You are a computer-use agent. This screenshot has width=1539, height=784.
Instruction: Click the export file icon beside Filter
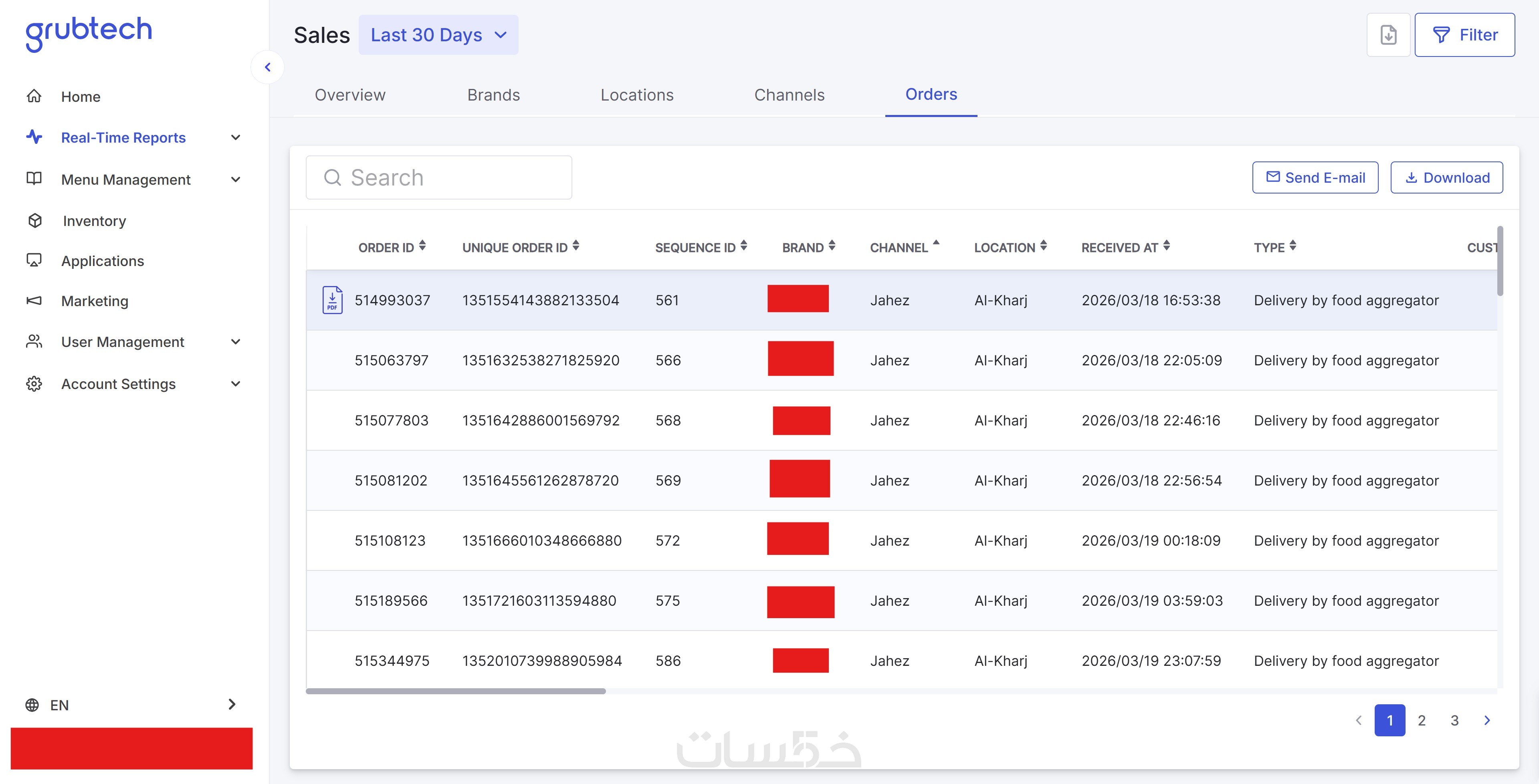(x=1388, y=35)
